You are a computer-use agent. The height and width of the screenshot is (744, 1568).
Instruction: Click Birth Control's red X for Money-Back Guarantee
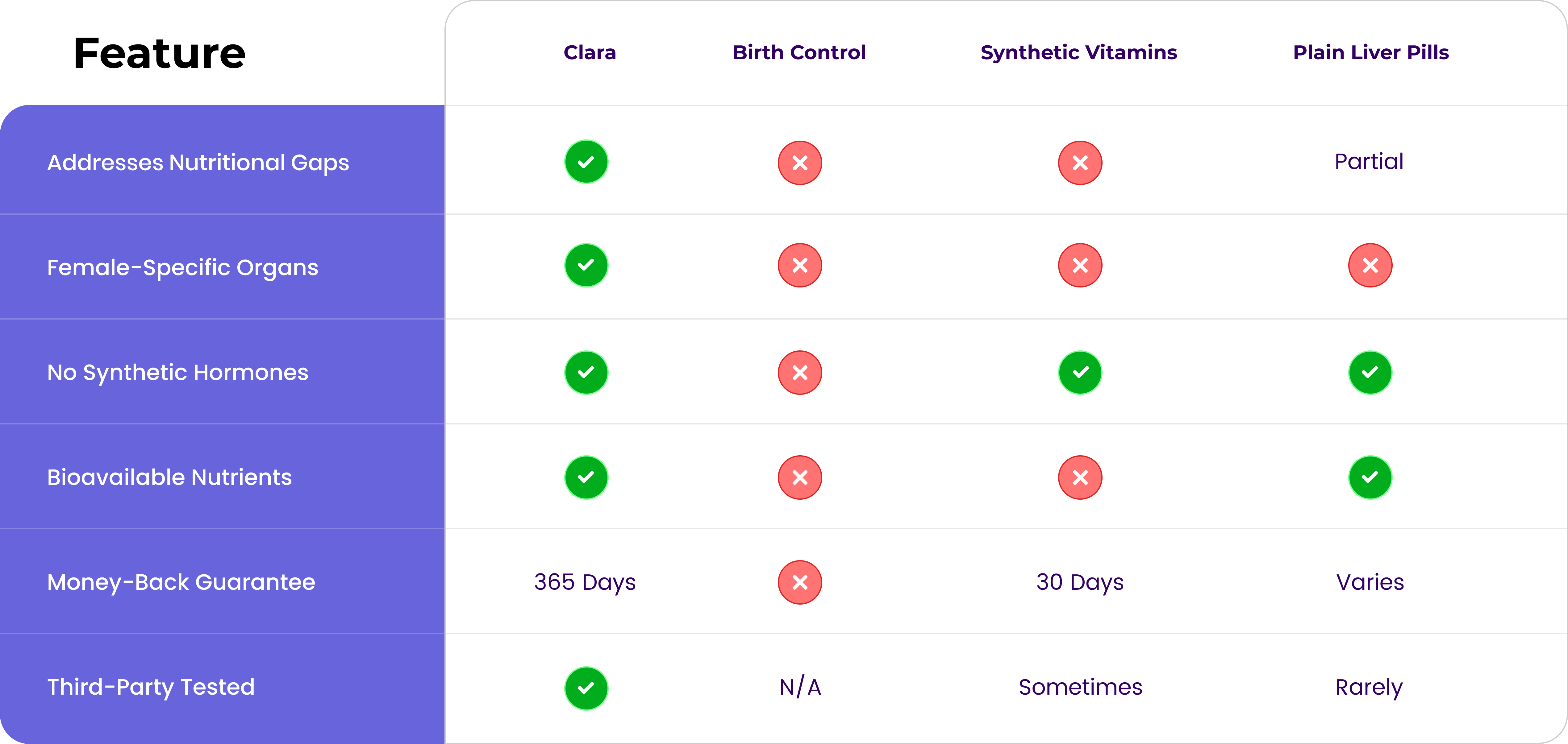click(x=800, y=582)
